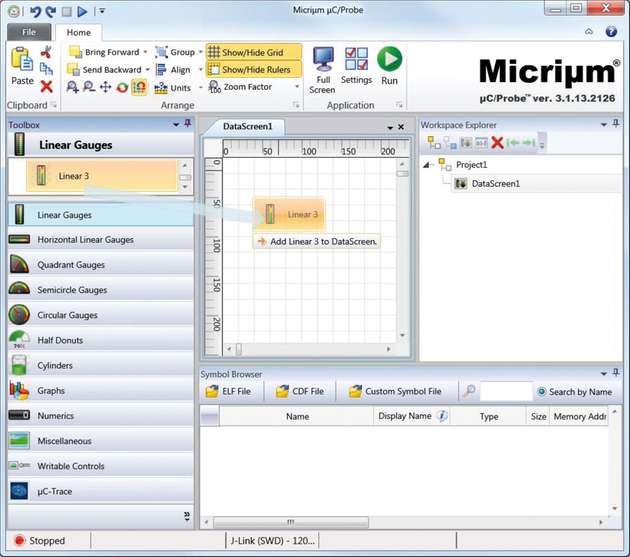This screenshot has width=630, height=557.
Task: Collapse the Project1 tree node
Action: tap(427, 165)
